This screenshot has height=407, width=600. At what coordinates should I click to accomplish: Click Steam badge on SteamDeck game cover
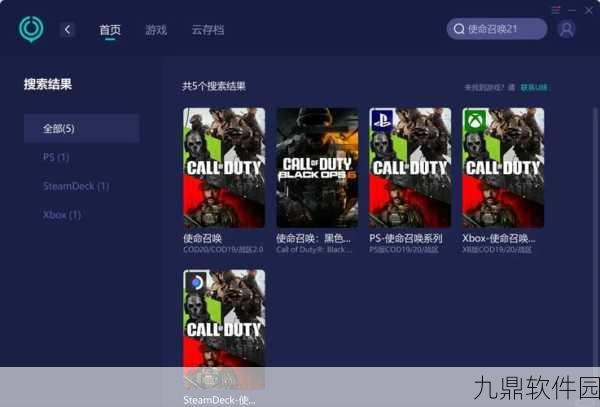pos(196,283)
